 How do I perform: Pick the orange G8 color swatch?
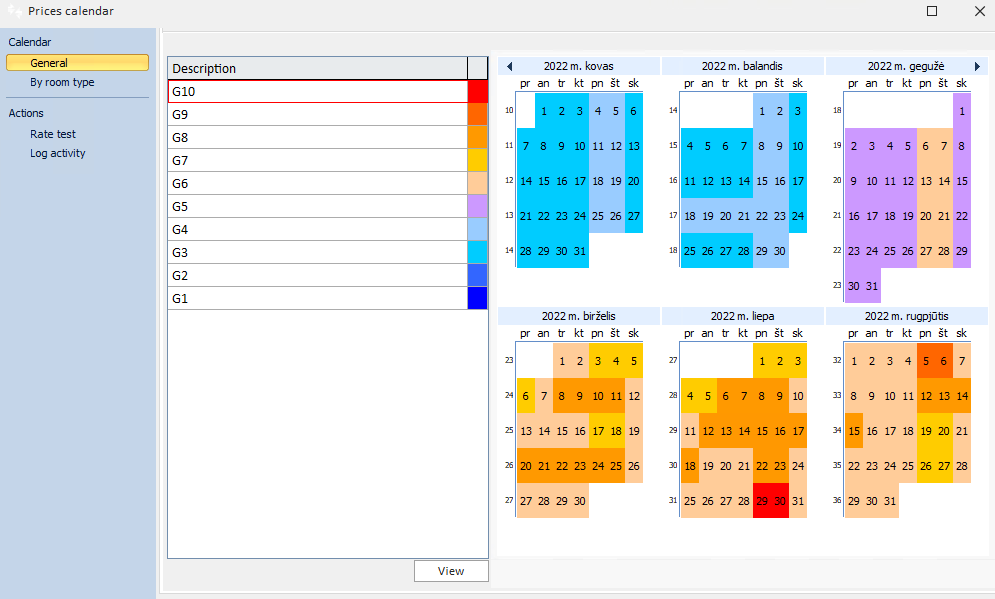click(477, 137)
